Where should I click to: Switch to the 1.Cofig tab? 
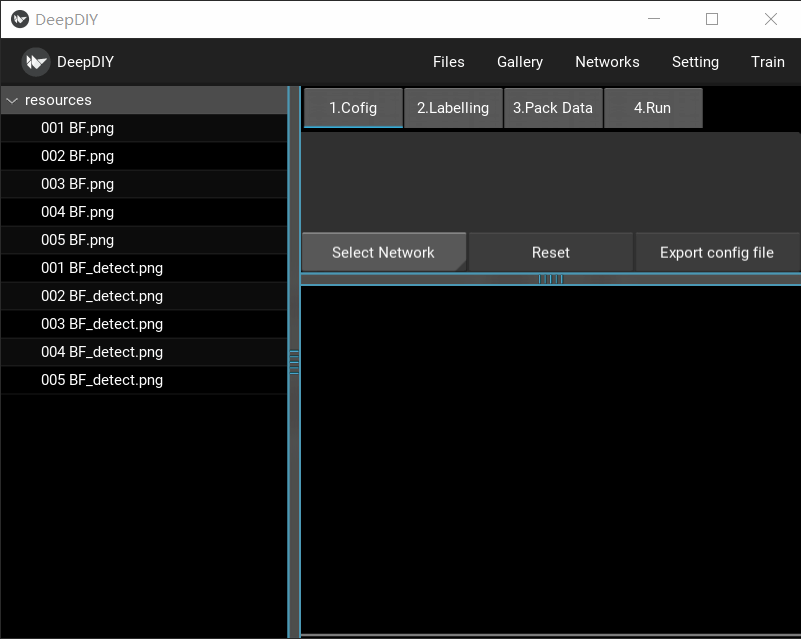click(353, 108)
